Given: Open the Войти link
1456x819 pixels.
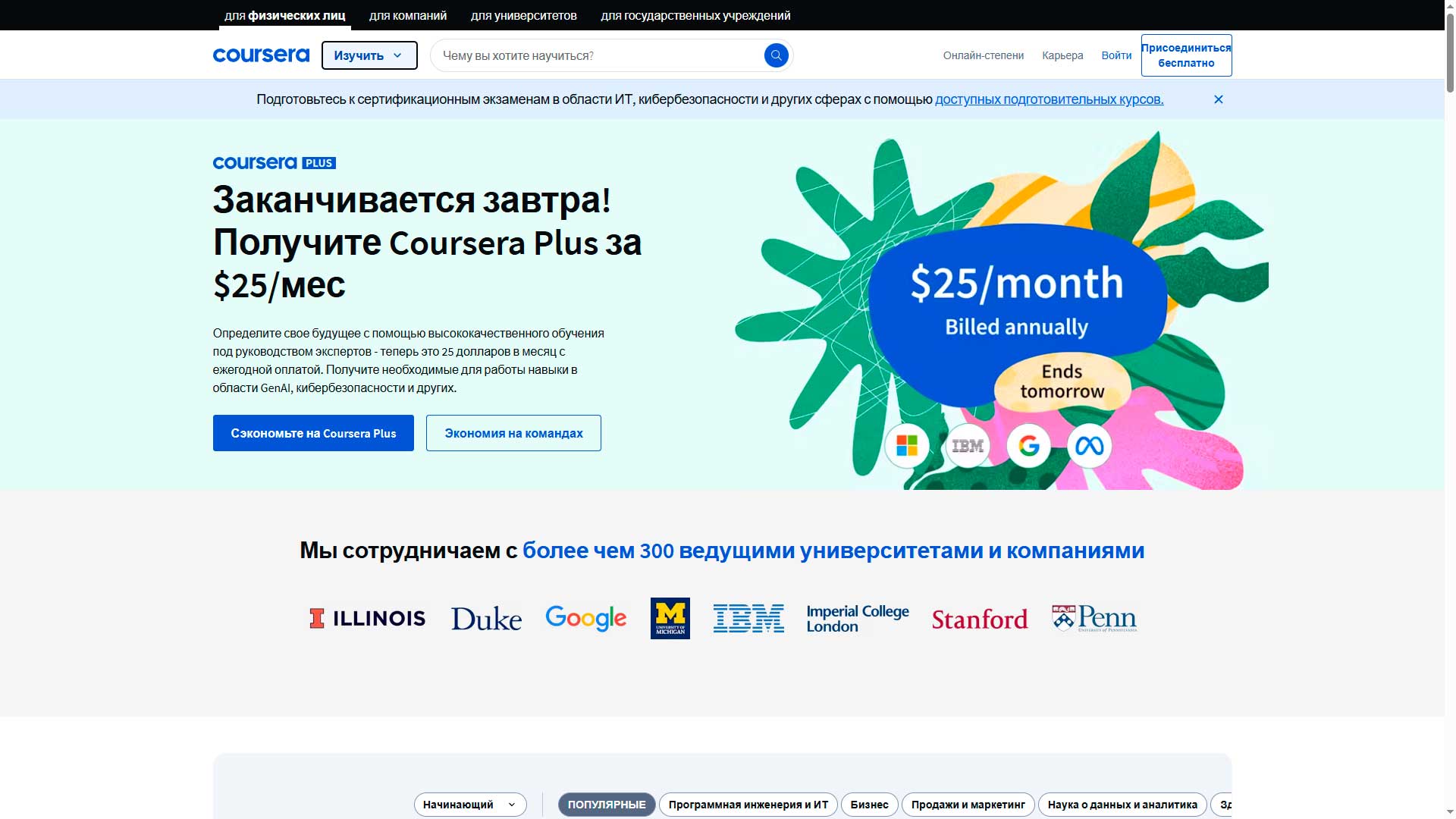Looking at the screenshot, I should 1116,55.
